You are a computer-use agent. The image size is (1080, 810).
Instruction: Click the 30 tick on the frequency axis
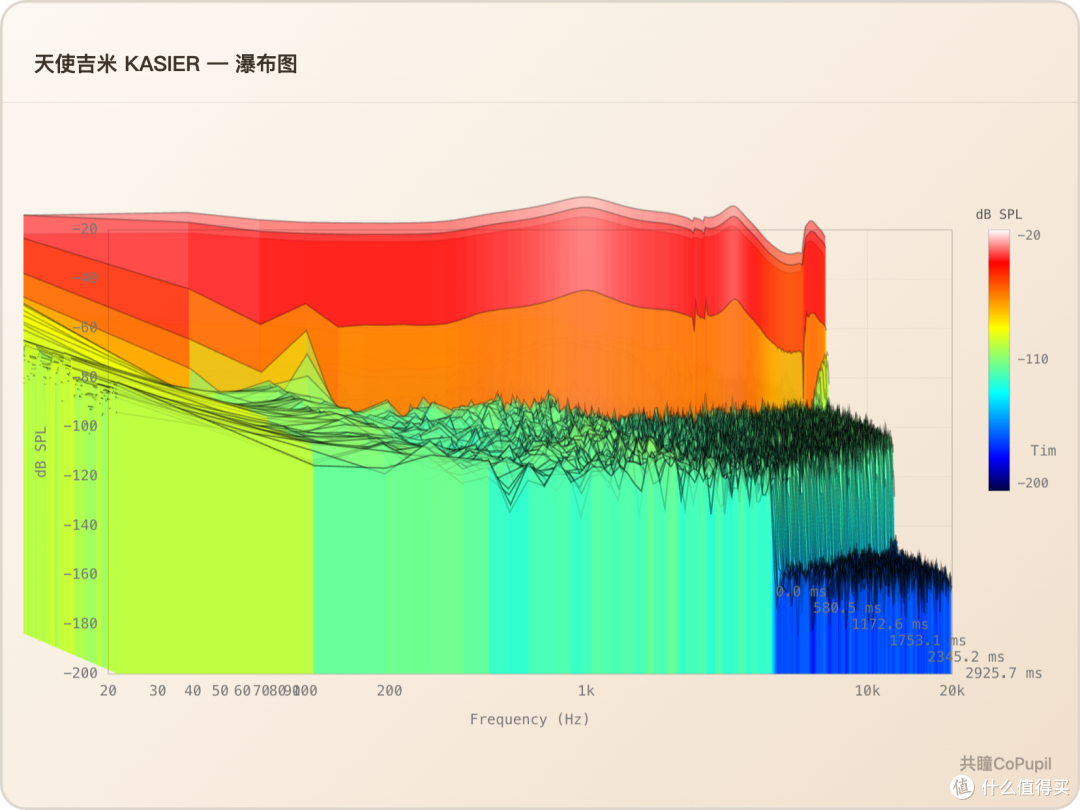[158, 690]
